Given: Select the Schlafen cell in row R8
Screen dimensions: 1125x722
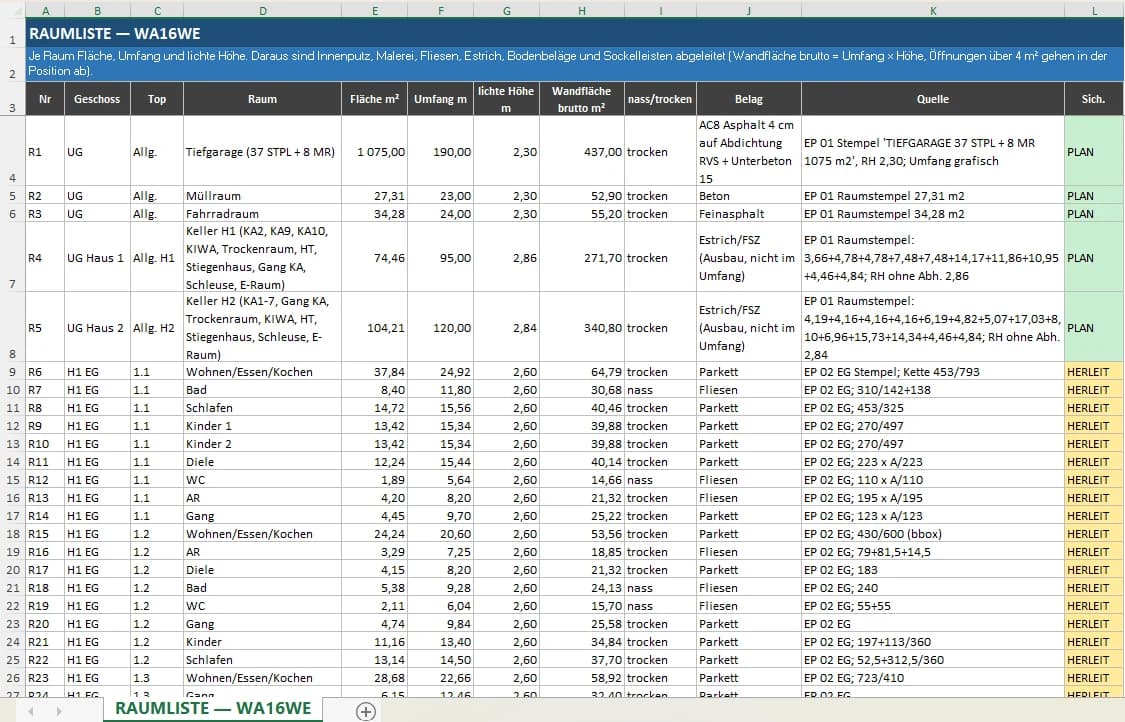Looking at the screenshot, I should click(x=263, y=408).
